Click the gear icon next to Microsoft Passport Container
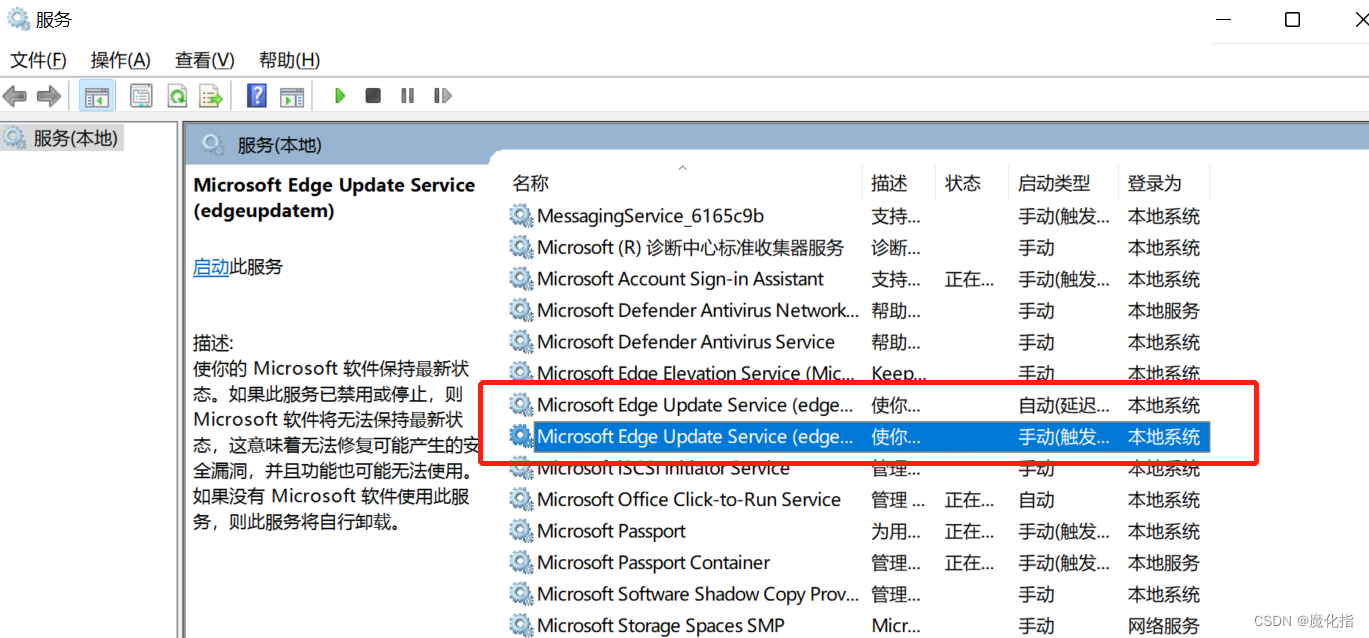The image size is (1369, 638). tap(521, 562)
